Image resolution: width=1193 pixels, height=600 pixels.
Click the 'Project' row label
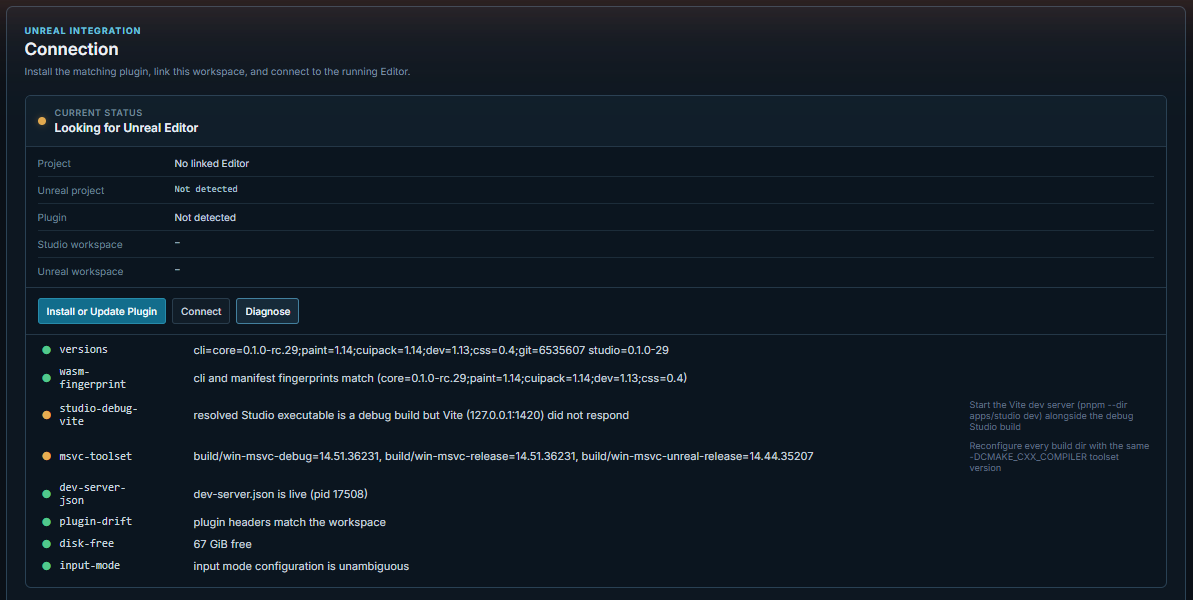(x=54, y=163)
